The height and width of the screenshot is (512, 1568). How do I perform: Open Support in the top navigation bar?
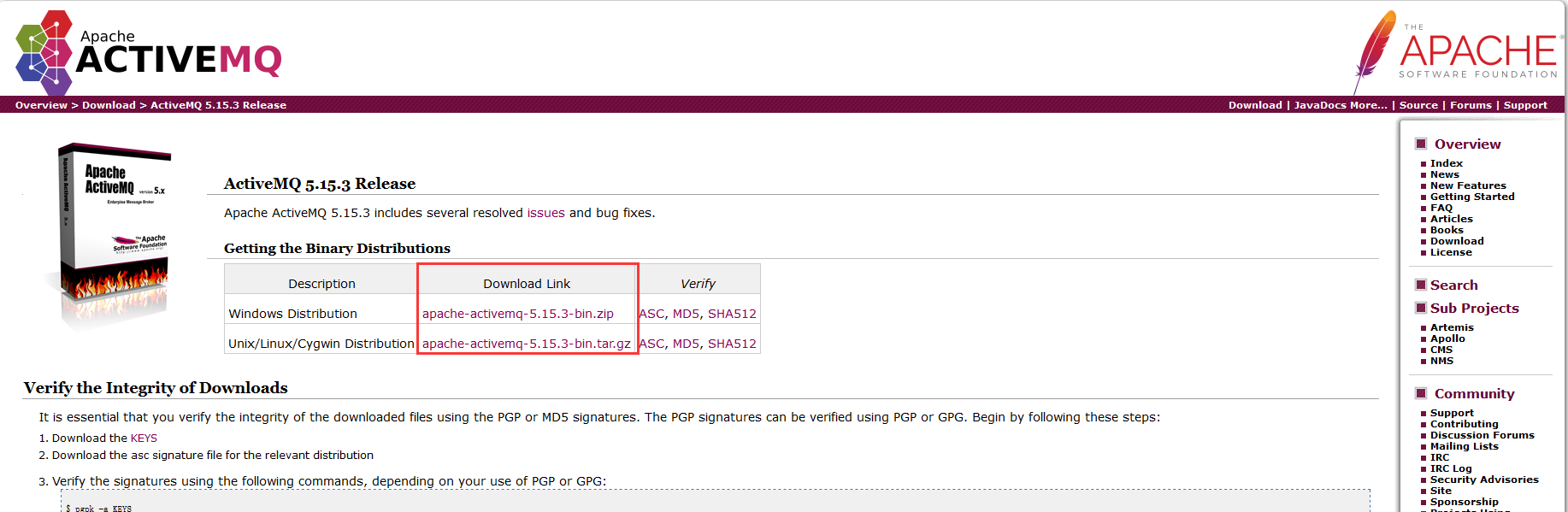(x=1525, y=105)
